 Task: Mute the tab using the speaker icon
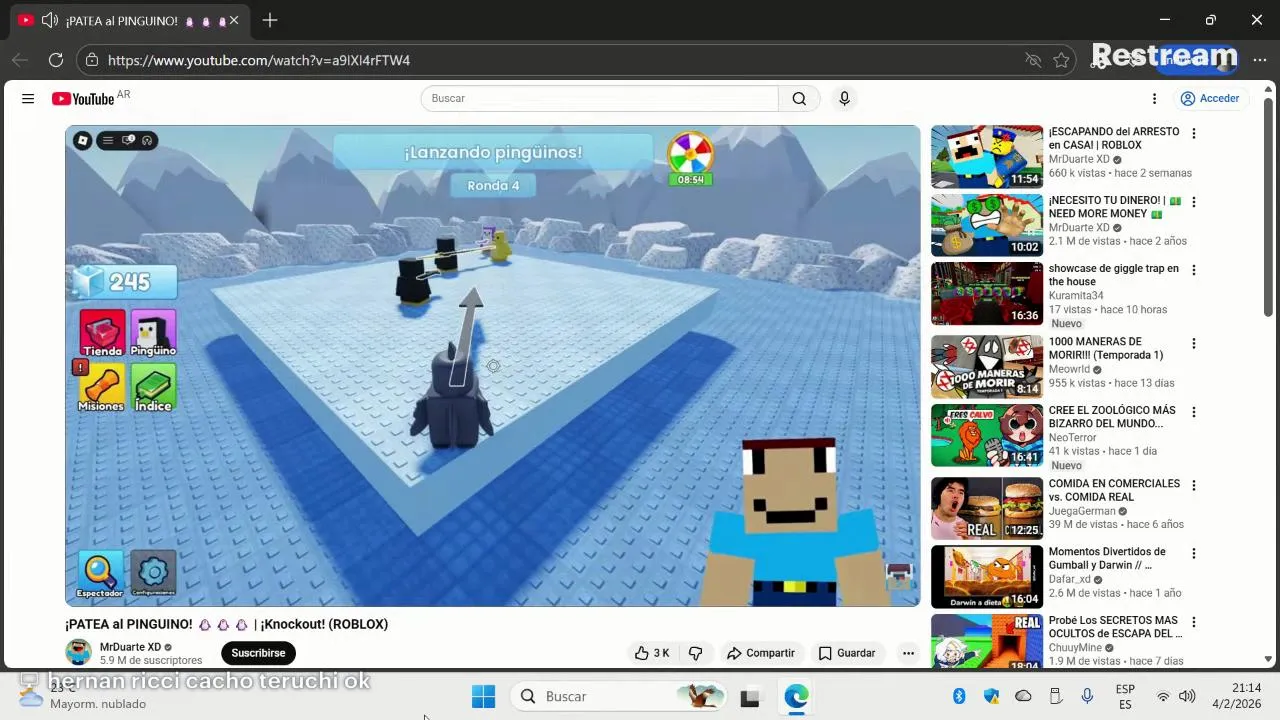pos(50,20)
